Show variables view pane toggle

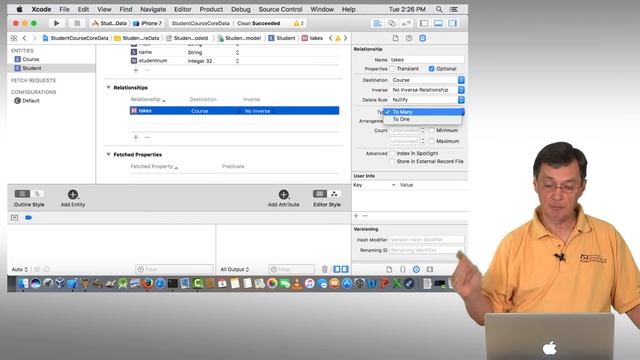click(x=337, y=269)
